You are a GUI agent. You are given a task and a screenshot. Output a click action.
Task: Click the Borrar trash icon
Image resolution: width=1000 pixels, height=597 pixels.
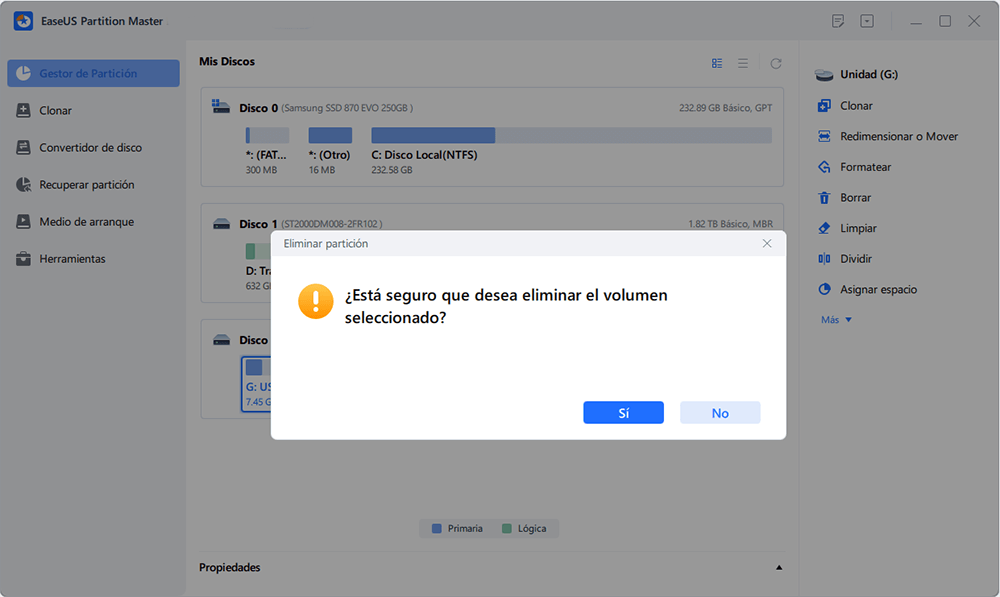[824, 198]
